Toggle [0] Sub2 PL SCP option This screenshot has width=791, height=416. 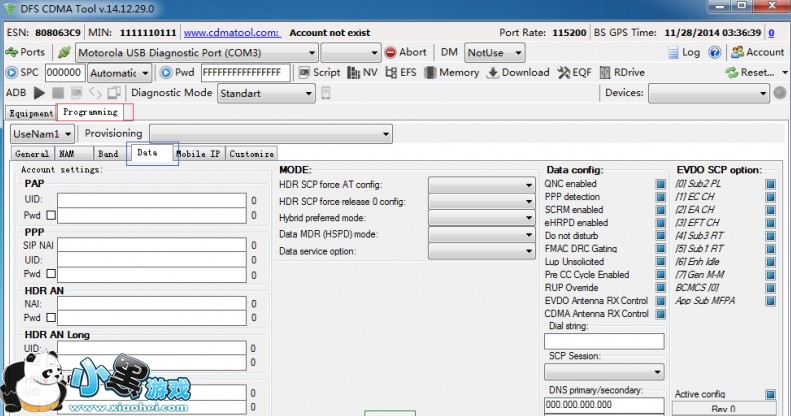(x=770, y=184)
